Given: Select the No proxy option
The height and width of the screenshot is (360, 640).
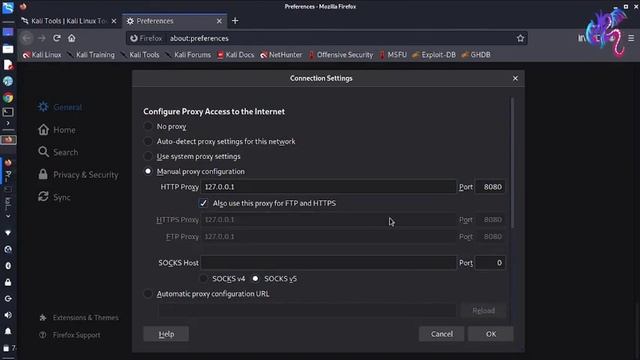Looking at the screenshot, I should click(x=148, y=127).
